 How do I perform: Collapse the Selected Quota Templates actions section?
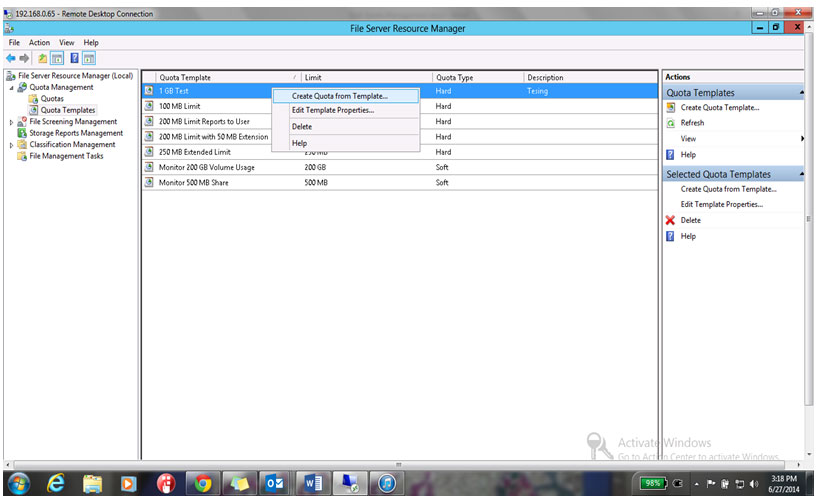coord(801,174)
